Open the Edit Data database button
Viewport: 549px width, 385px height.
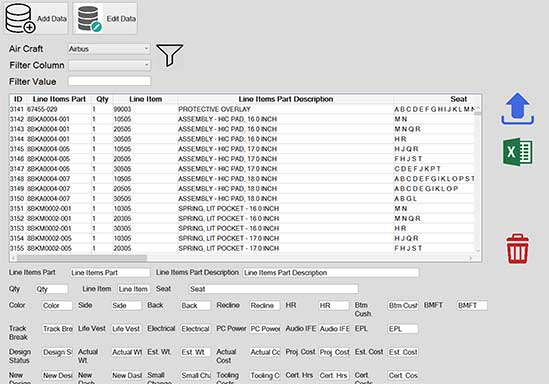point(105,19)
